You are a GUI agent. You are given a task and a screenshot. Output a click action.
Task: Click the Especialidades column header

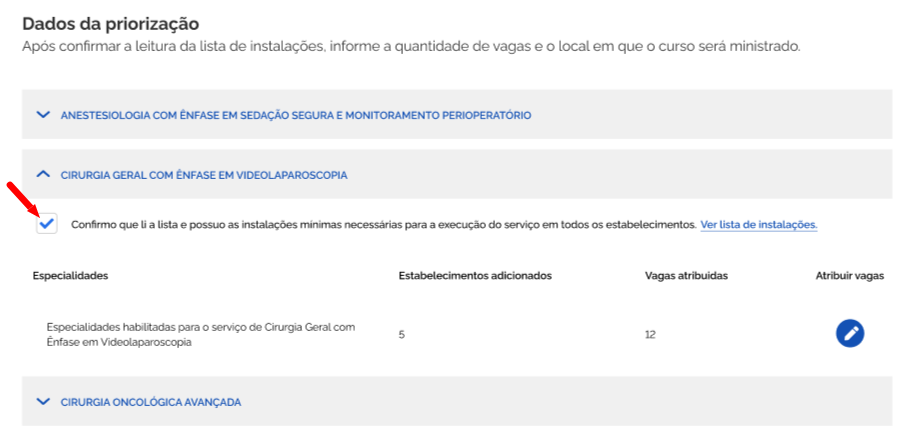pyautogui.click(x=71, y=276)
